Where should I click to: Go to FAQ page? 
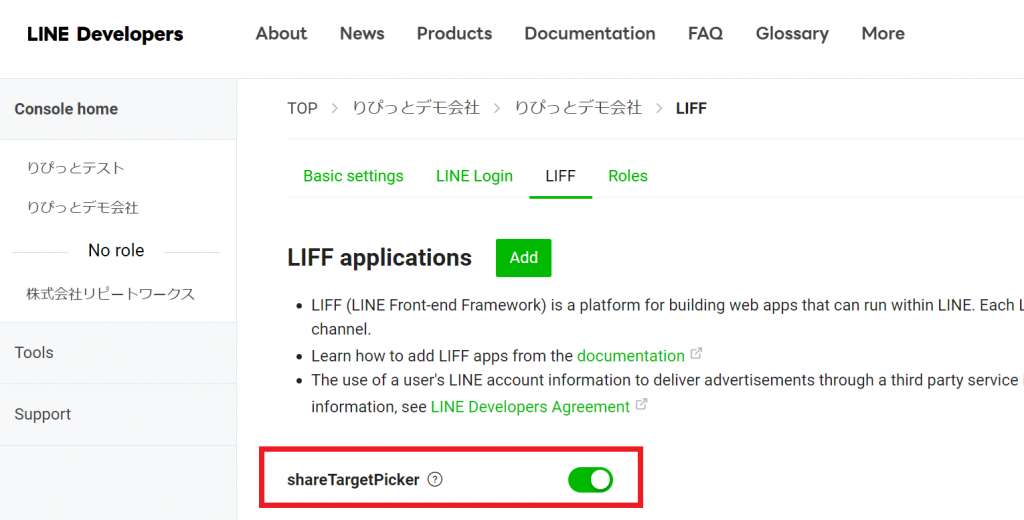click(x=705, y=33)
